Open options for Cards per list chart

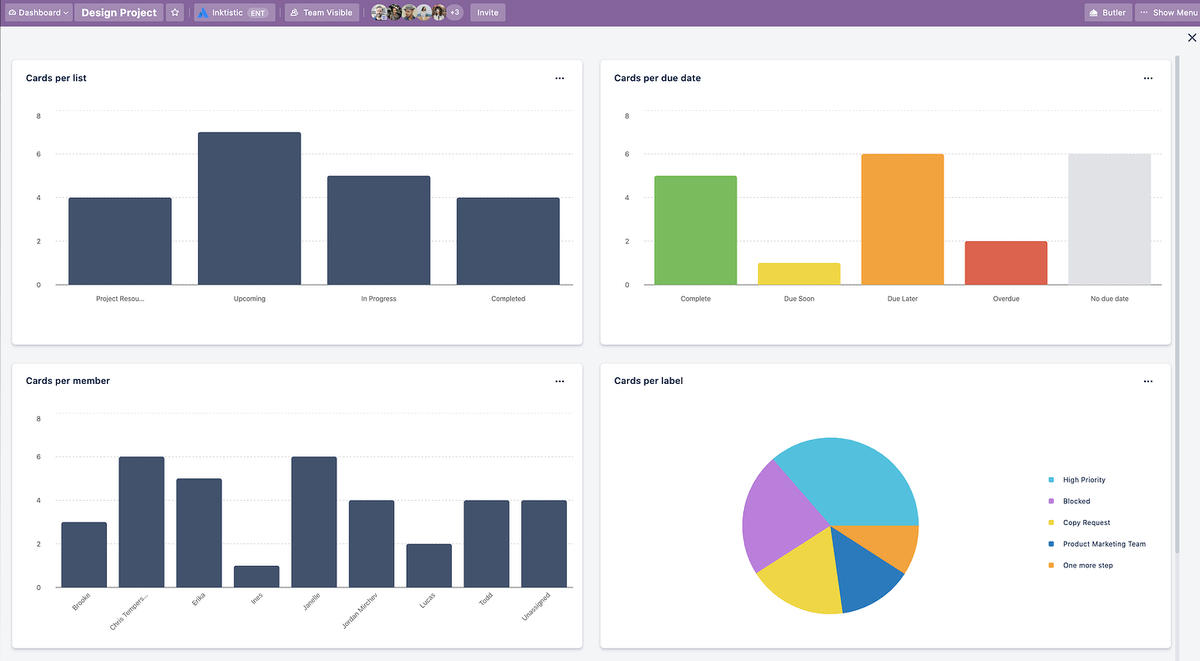coord(559,78)
